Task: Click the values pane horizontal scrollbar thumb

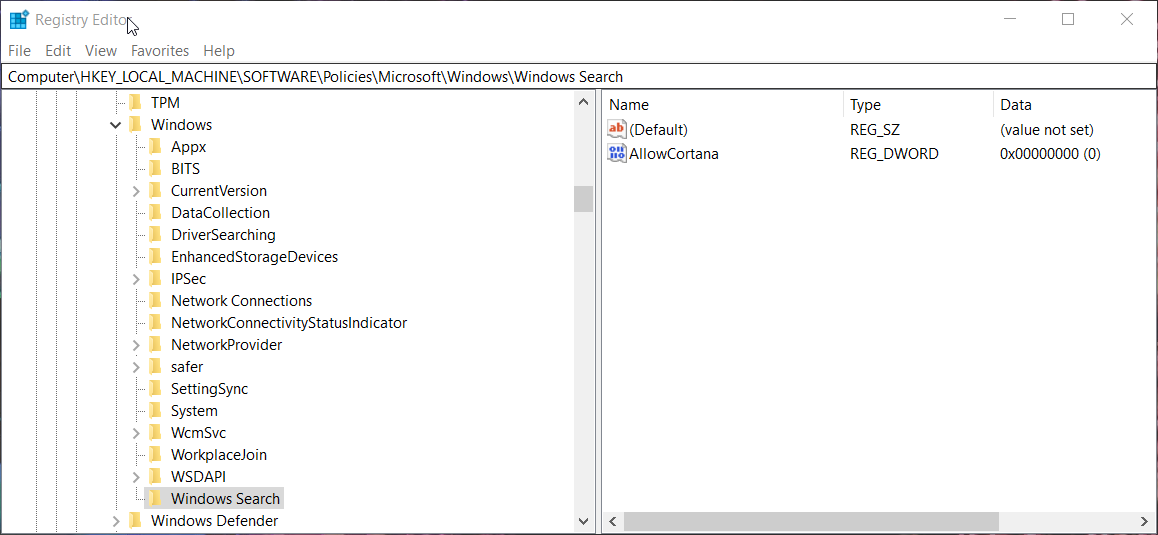Action: (811, 522)
